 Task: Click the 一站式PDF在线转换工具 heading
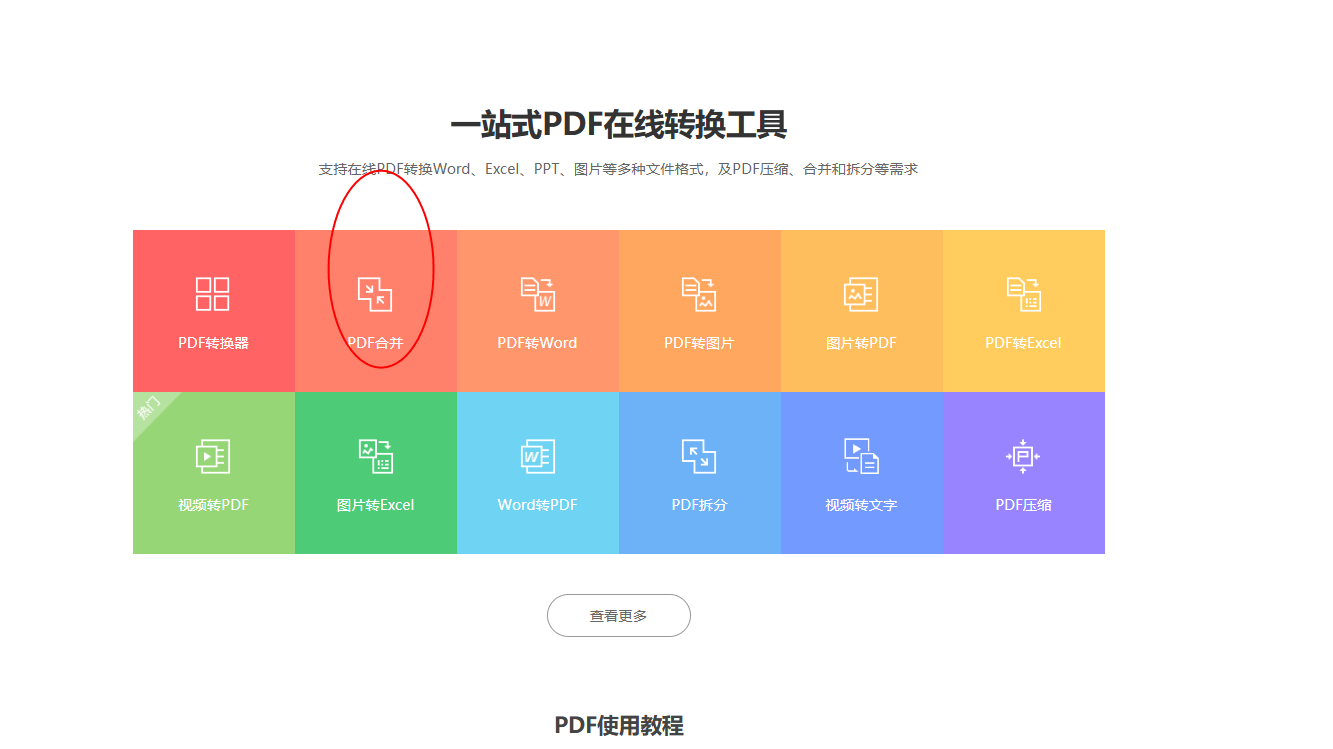pyautogui.click(x=618, y=125)
